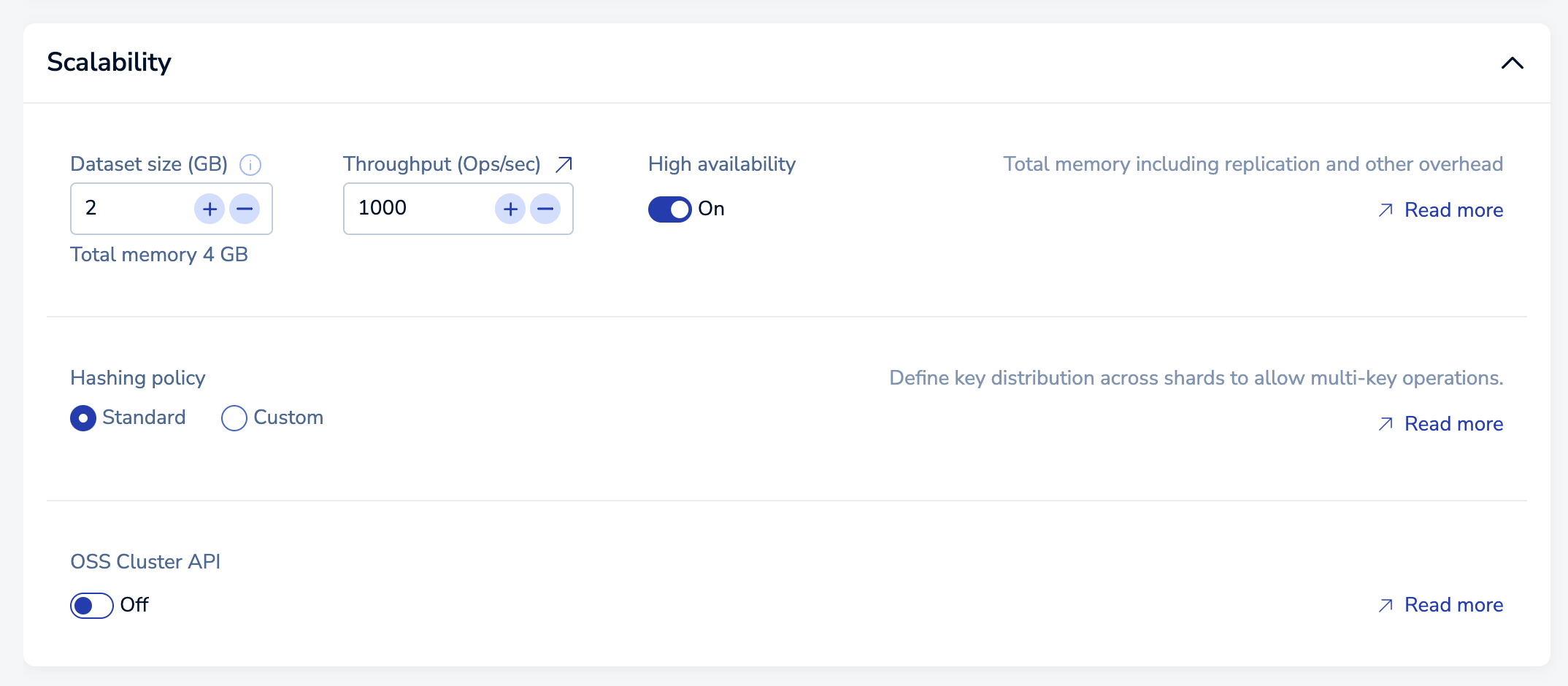Select Standard hashing policy

click(83, 418)
